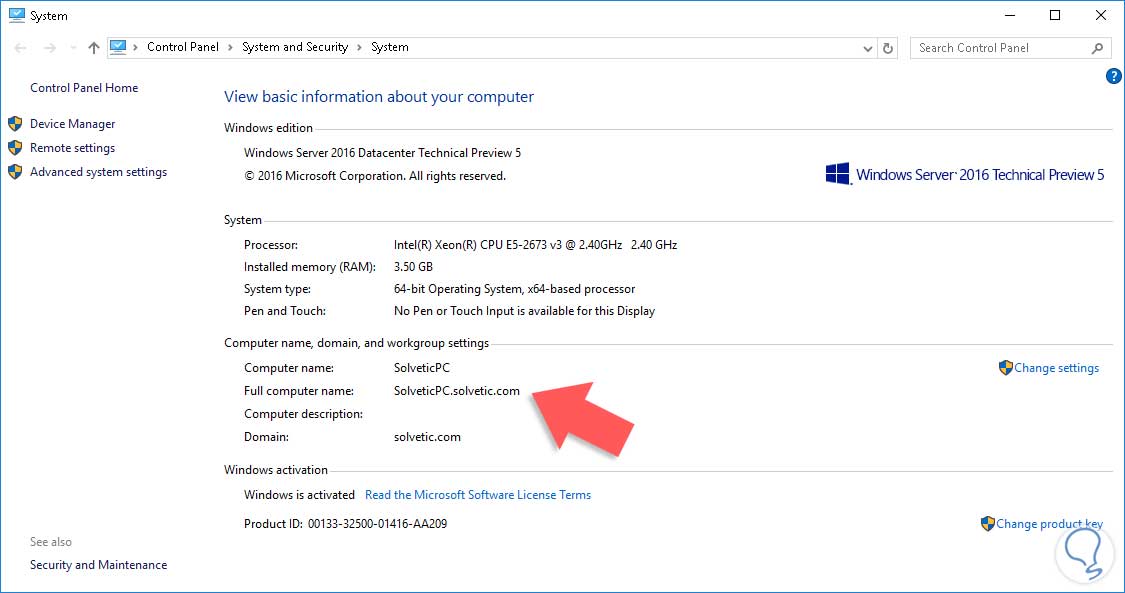Click the Remote settings shield icon
Image resolution: width=1125 pixels, height=593 pixels.
(x=15, y=148)
